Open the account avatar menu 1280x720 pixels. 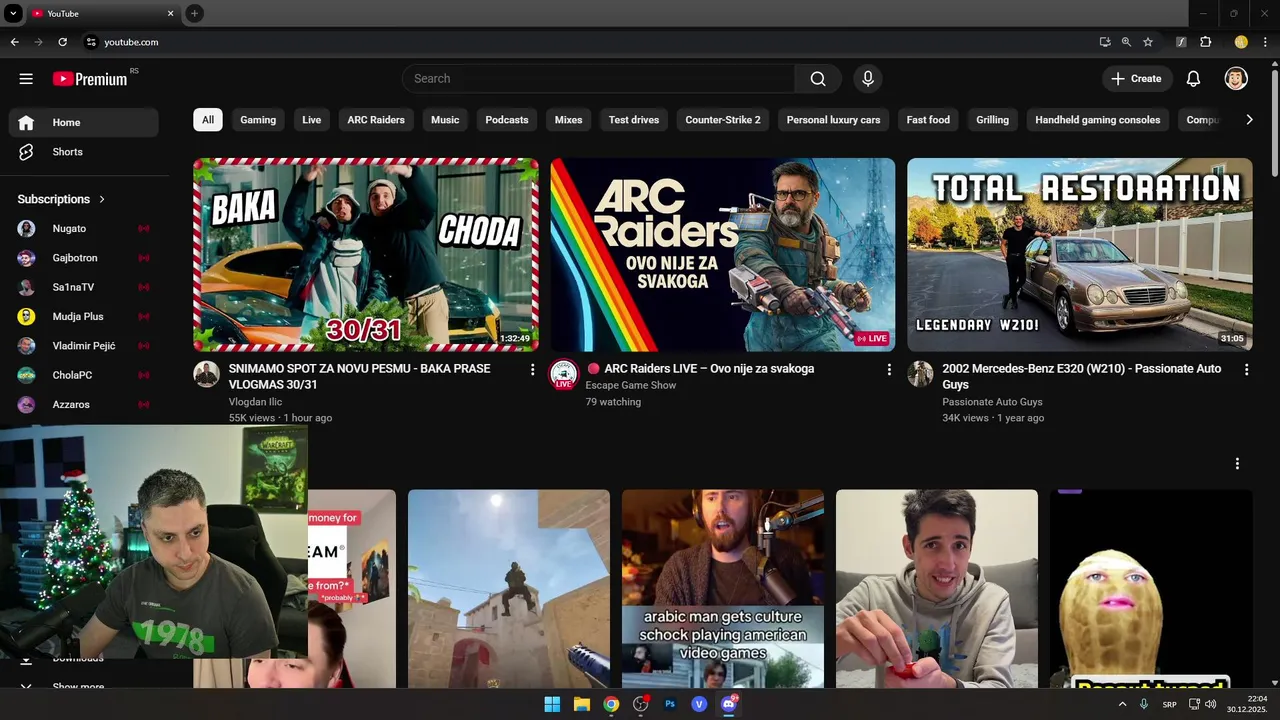pos(1236,78)
